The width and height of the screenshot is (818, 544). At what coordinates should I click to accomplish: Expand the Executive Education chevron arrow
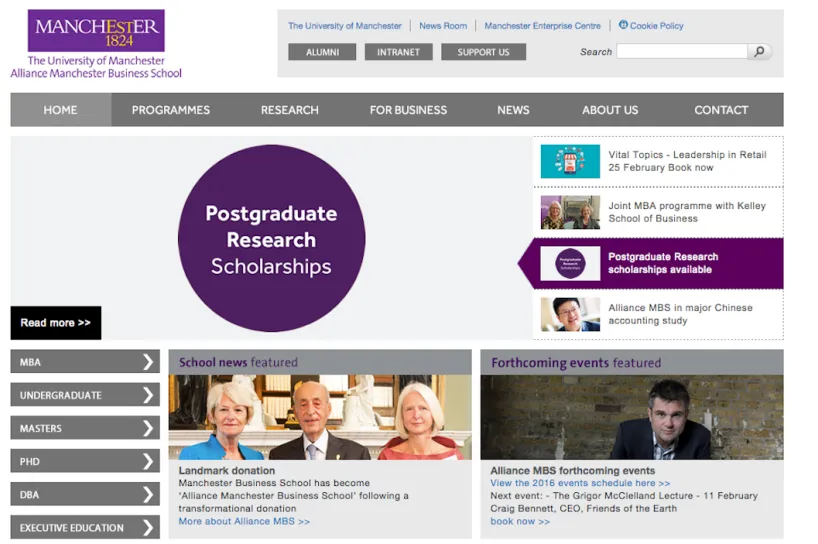coord(148,527)
